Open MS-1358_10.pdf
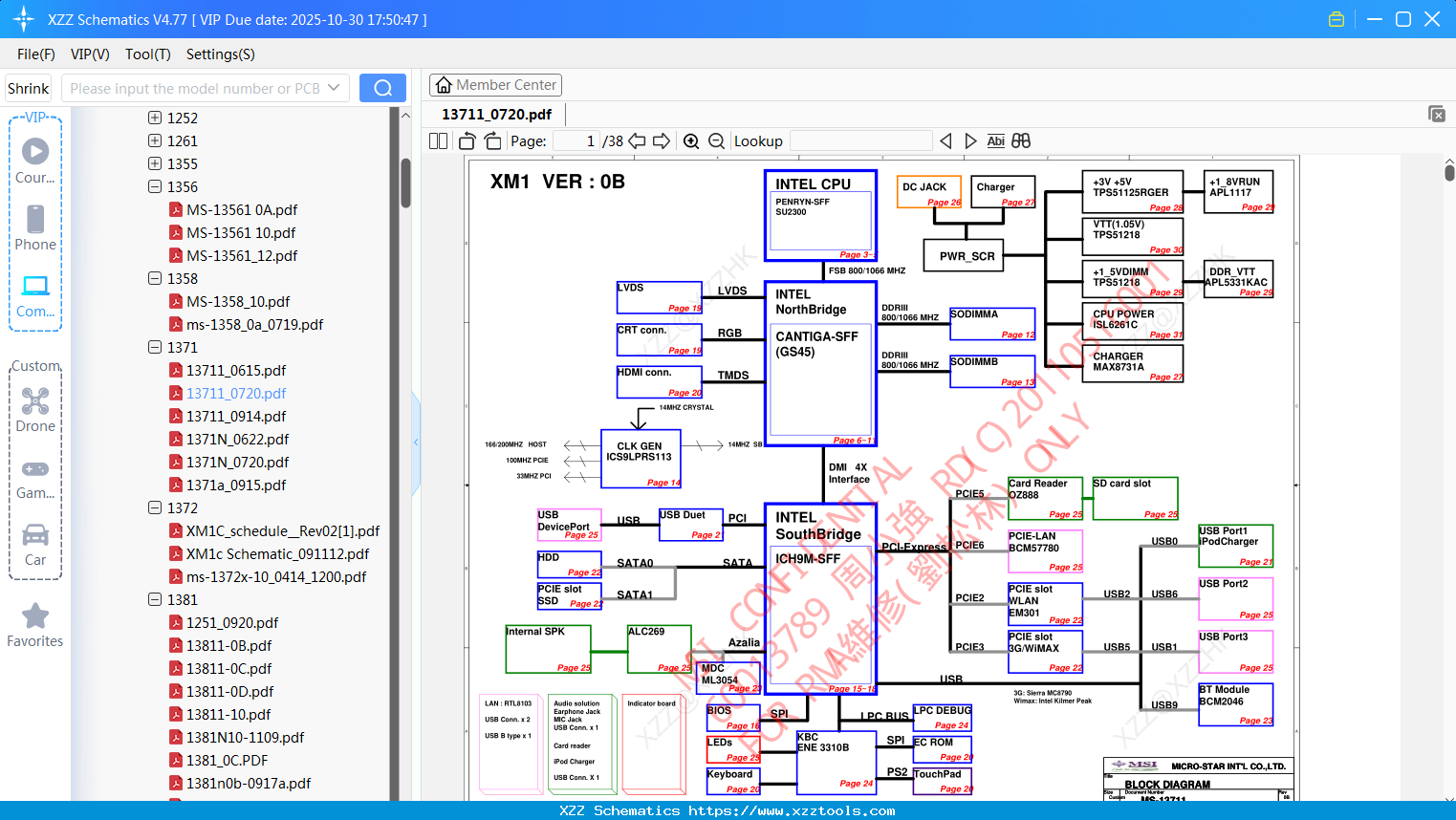Image resolution: width=1456 pixels, height=820 pixels. [x=238, y=302]
